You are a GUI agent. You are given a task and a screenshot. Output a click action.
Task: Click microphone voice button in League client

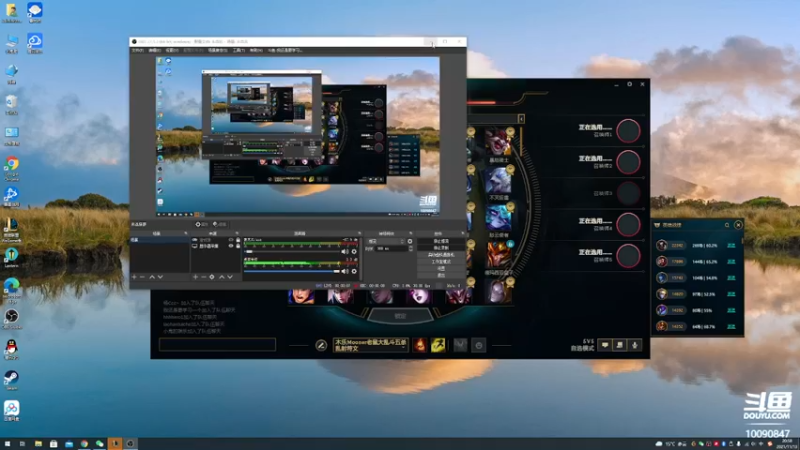pyautogui.click(x=635, y=345)
